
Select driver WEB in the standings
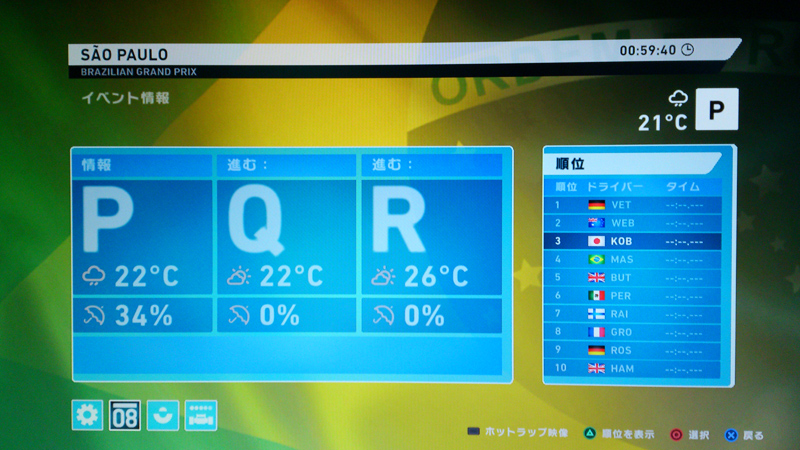pos(633,223)
